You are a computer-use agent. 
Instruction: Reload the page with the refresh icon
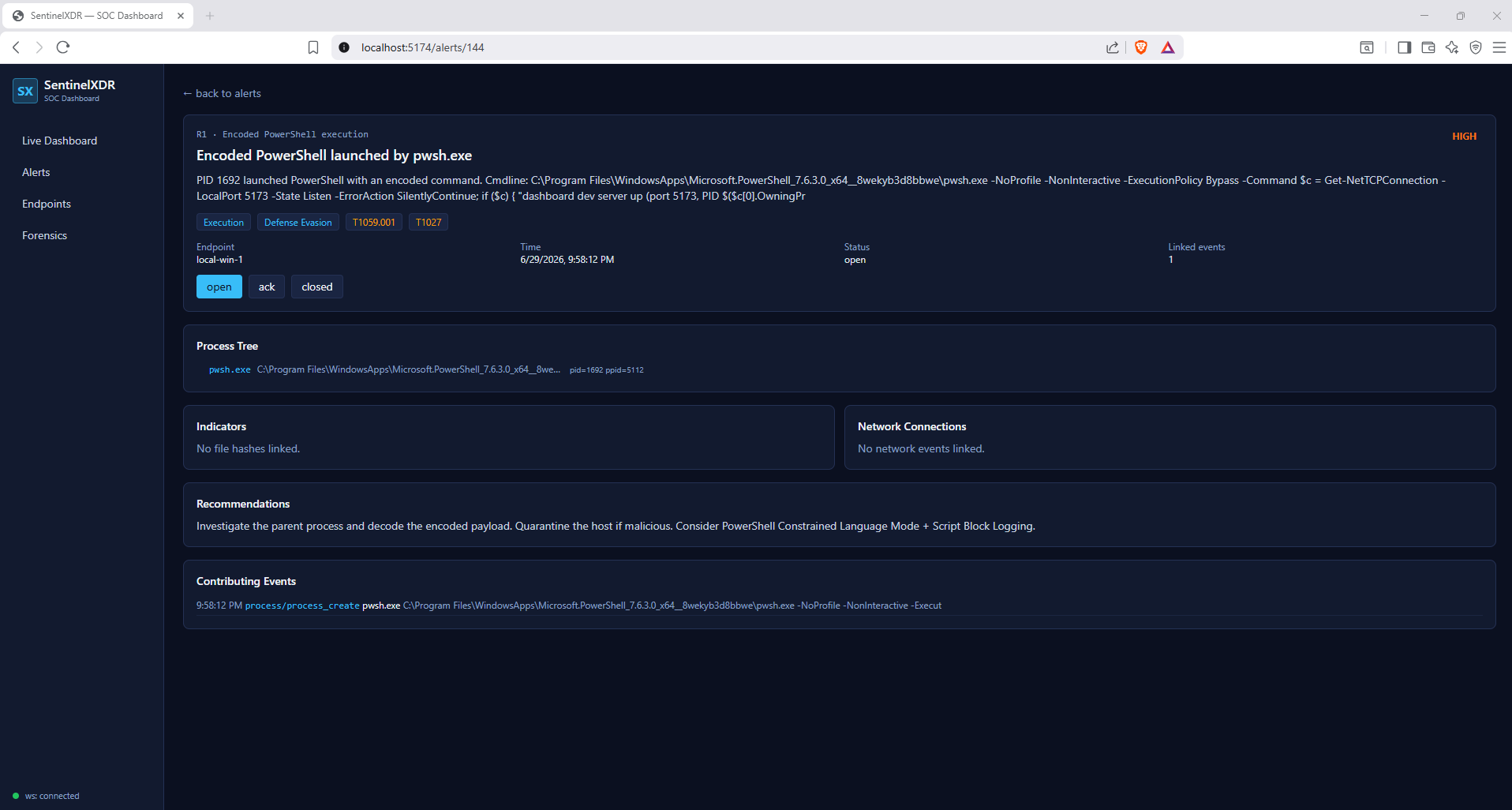(63, 47)
